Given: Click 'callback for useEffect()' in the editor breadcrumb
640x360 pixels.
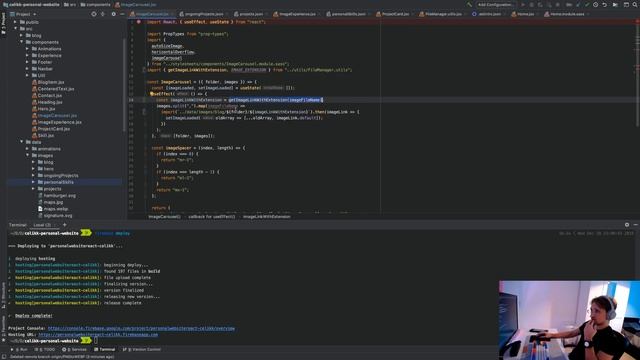Looking at the screenshot, I should [x=211, y=217].
